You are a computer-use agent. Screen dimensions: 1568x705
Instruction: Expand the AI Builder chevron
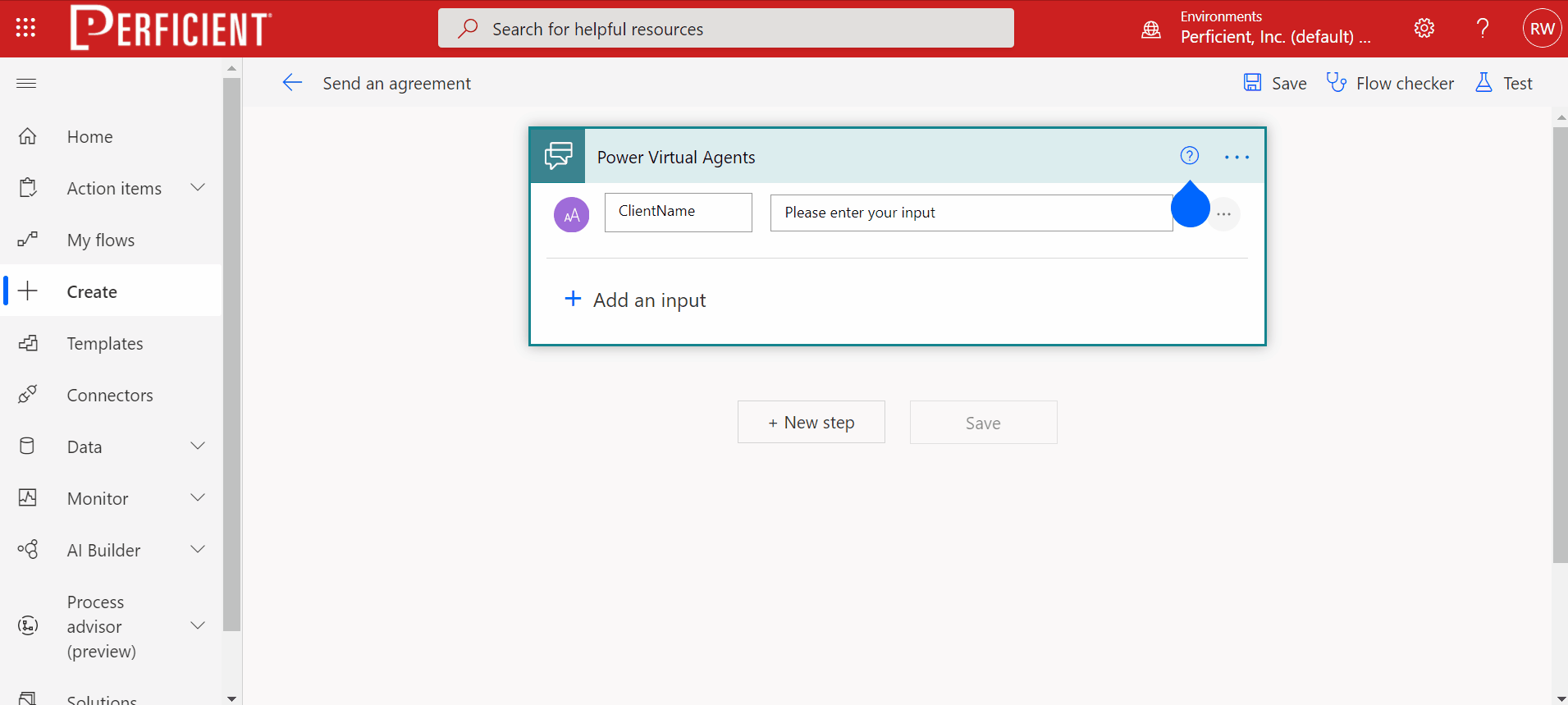coord(198,549)
